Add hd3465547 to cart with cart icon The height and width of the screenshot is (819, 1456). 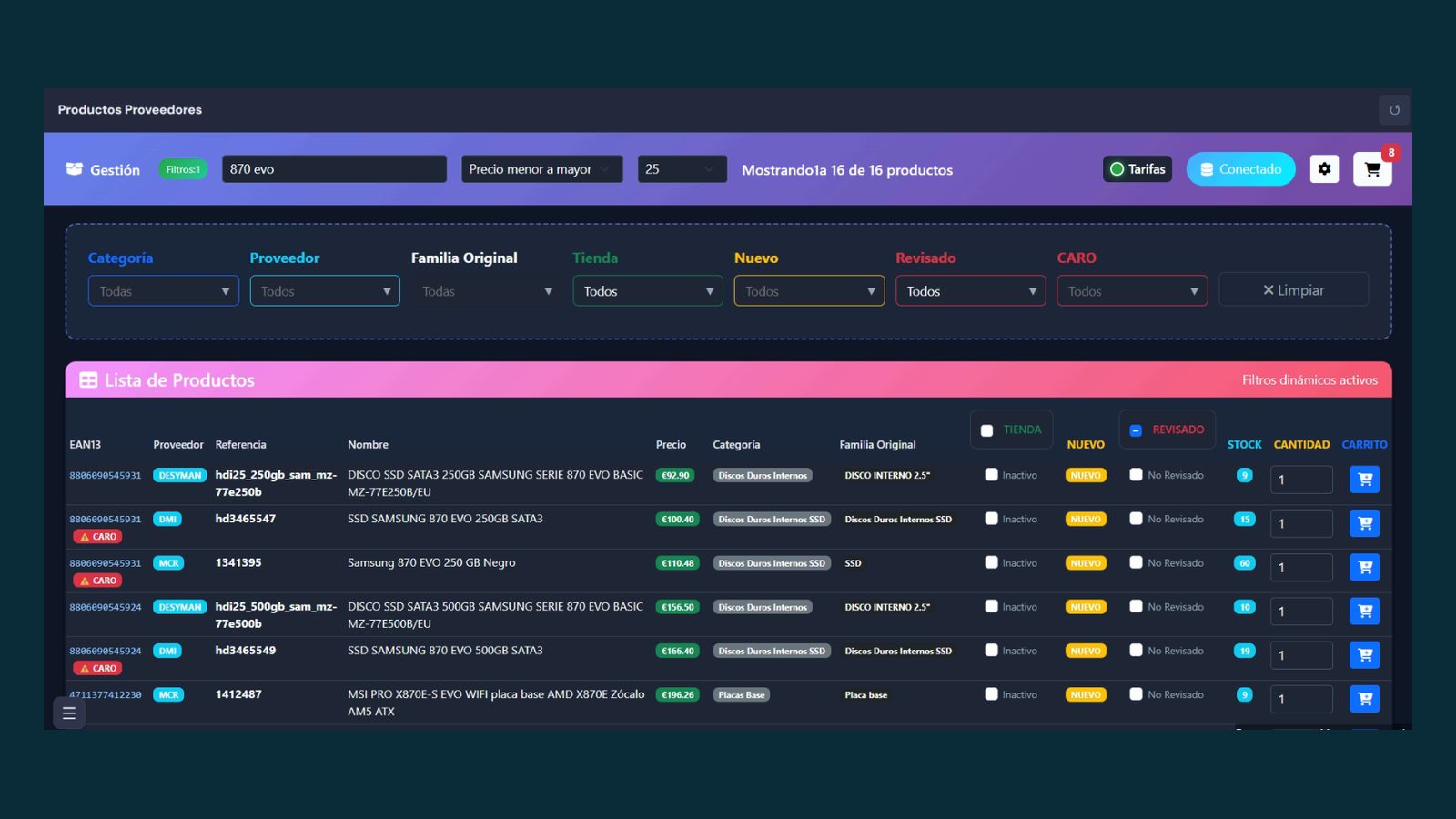pos(1364,523)
